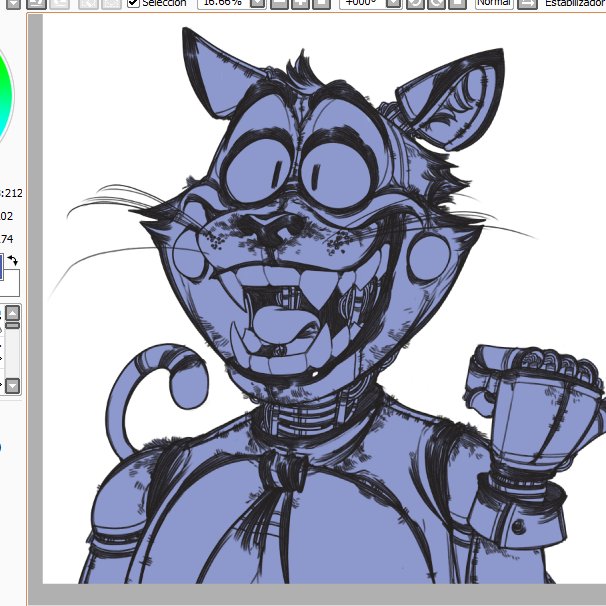The height and width of the screenshot is (606, 606).
Task: Zoom in with the plus button
Action: [300, 3]
